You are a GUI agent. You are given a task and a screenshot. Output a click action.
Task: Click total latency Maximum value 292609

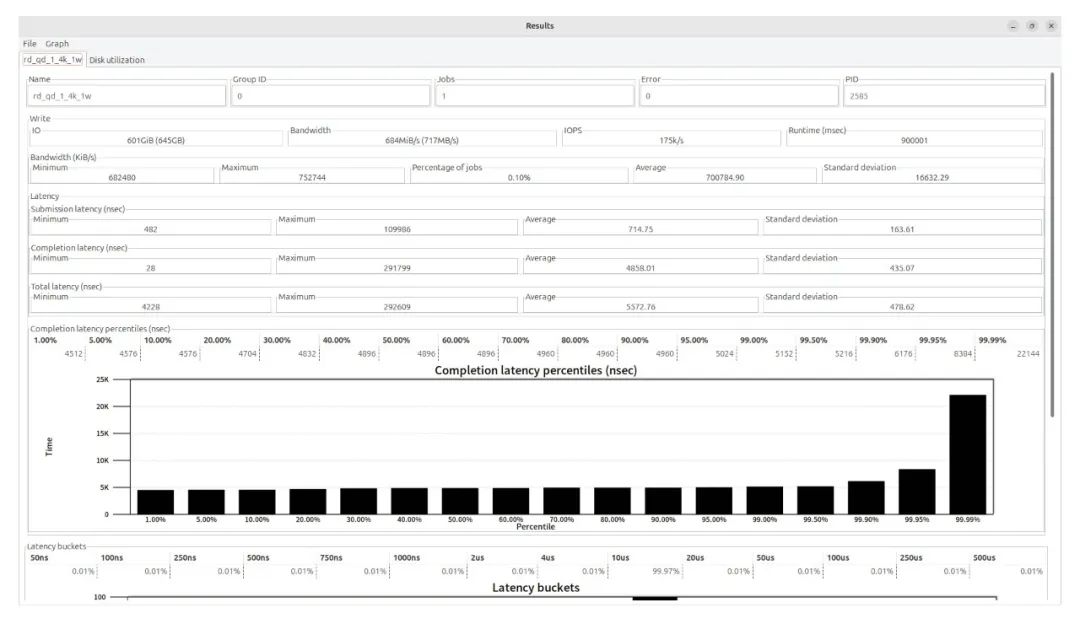pyautogui.click(x=397, y=306)
